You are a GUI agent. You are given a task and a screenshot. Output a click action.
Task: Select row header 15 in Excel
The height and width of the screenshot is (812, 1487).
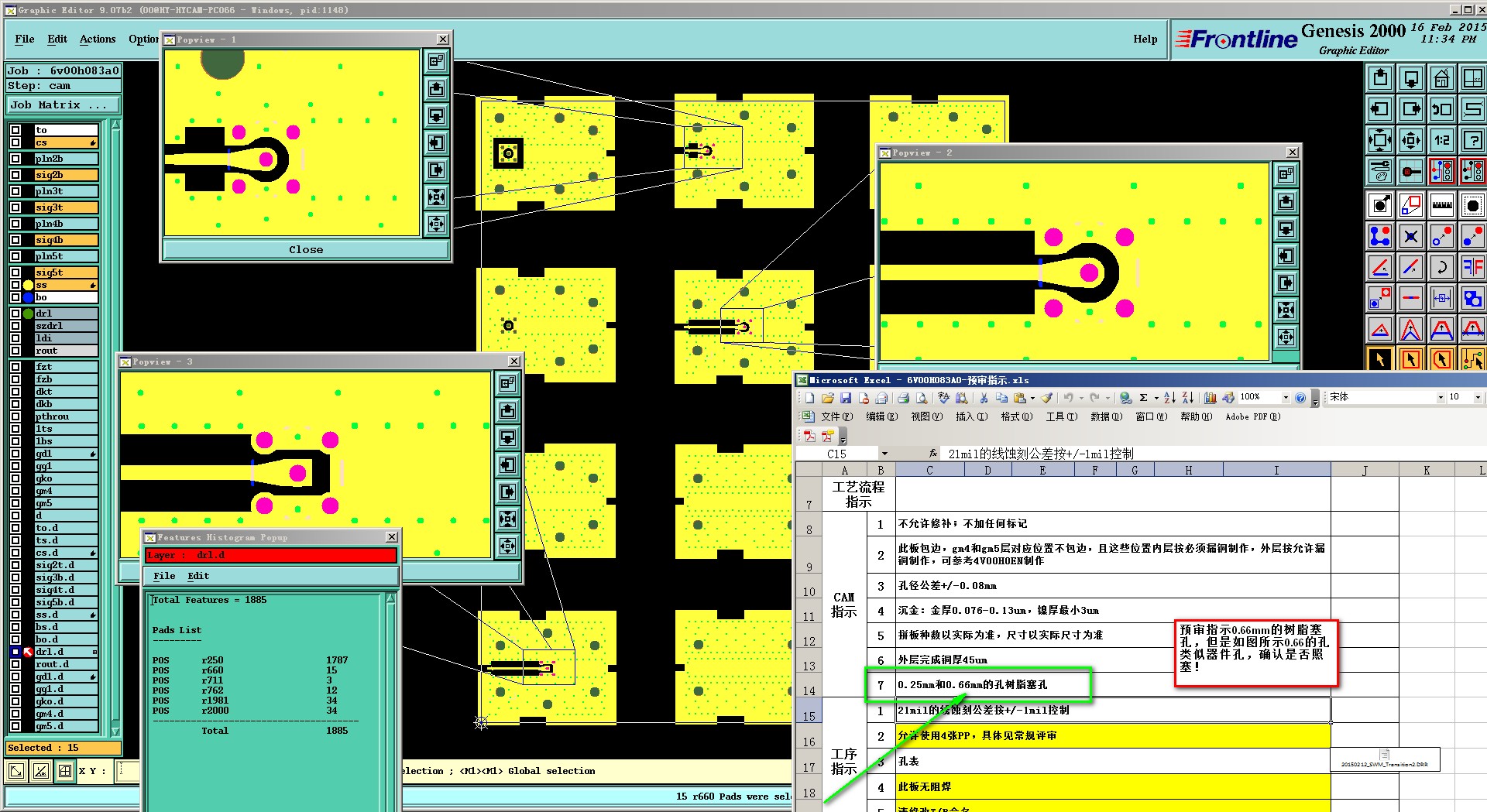[809, 710]
